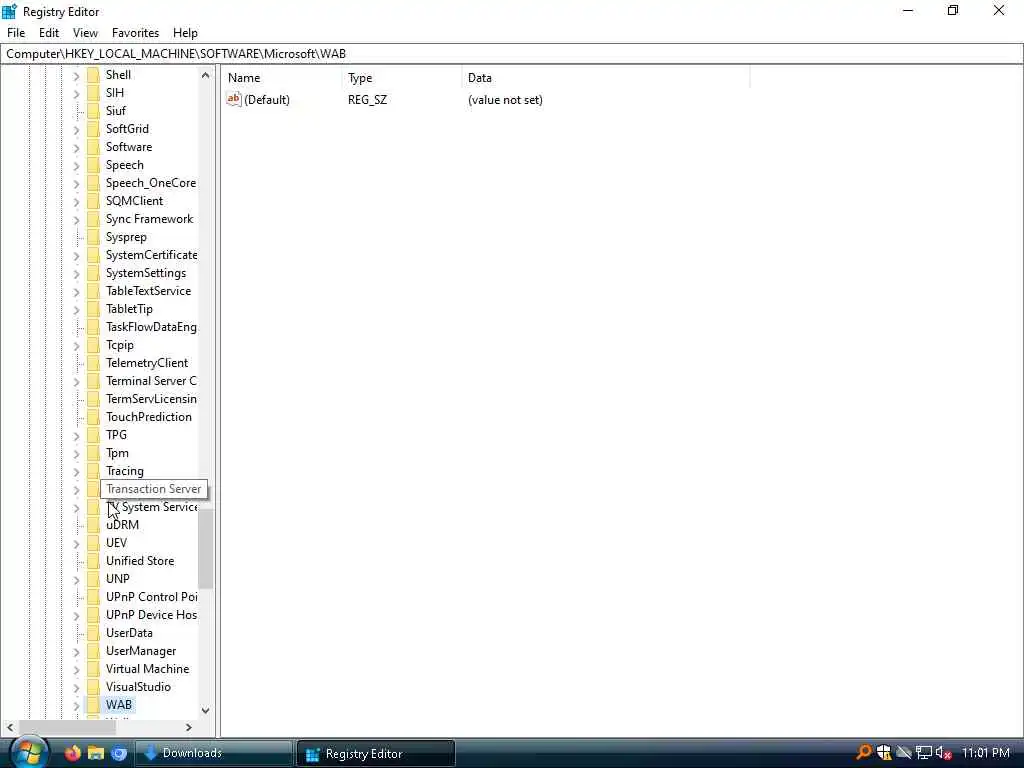Open the Help menu
1024x768 pixels.
185,33
